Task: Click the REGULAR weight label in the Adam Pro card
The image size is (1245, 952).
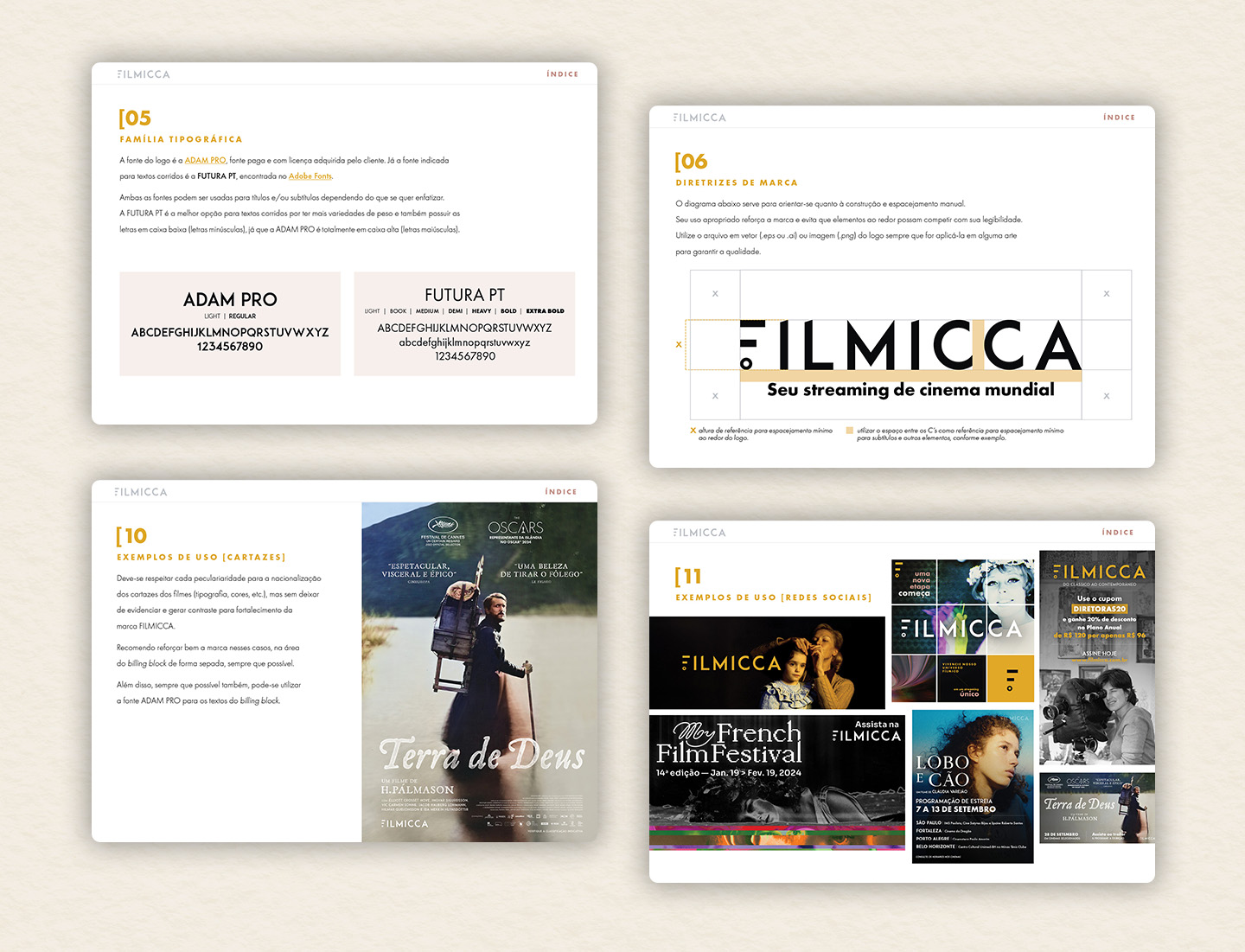Action: (242, 316)
